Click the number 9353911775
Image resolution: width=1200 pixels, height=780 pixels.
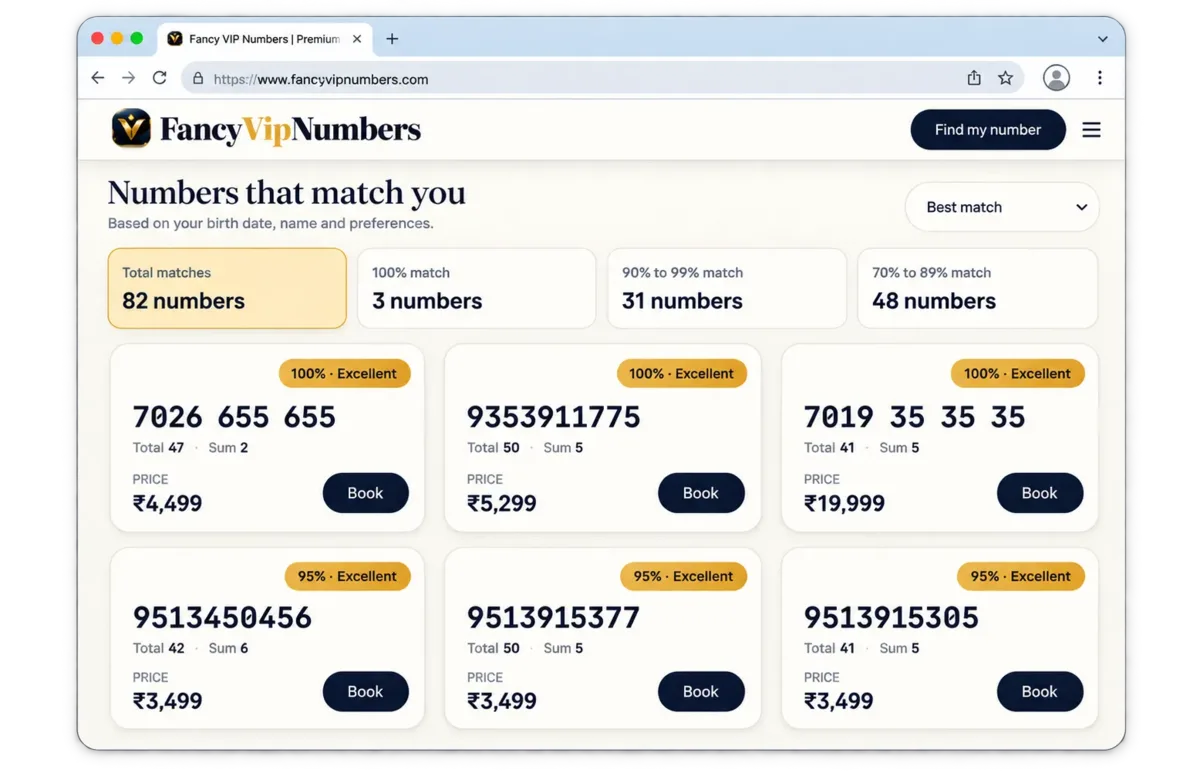[x=554, y=417]
